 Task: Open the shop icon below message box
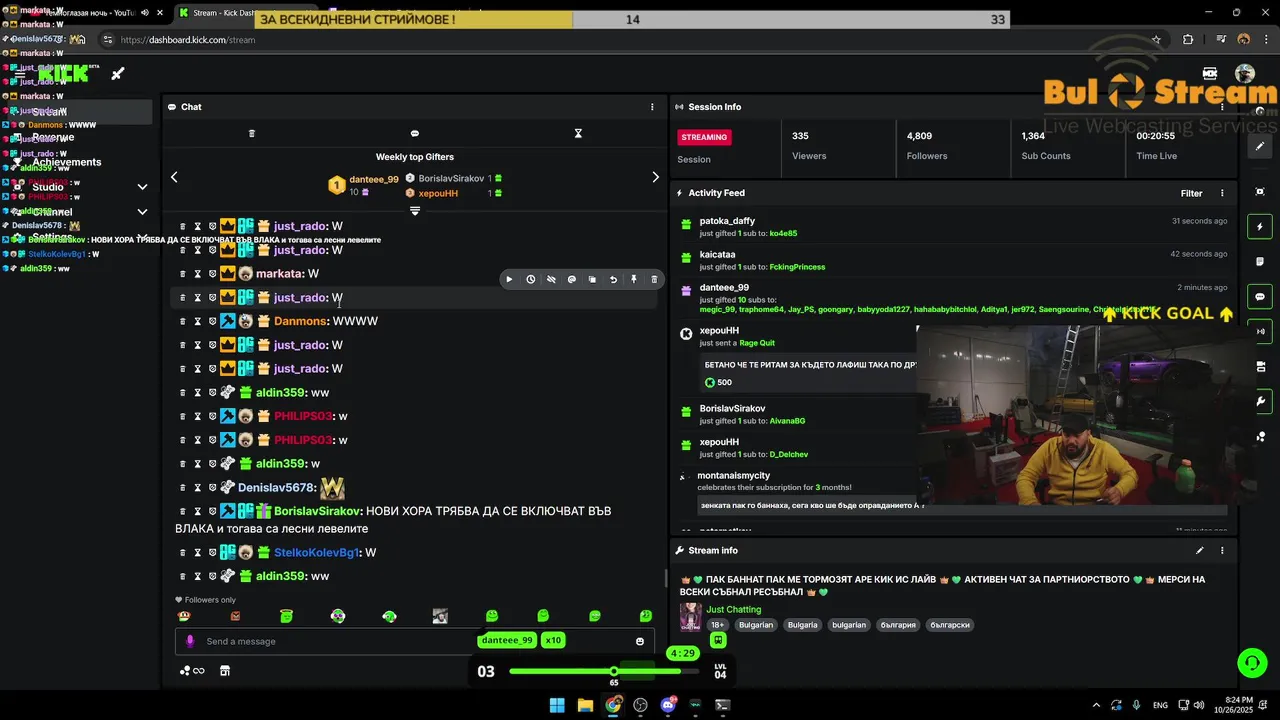pyautogui.click(x=225, y=671)
